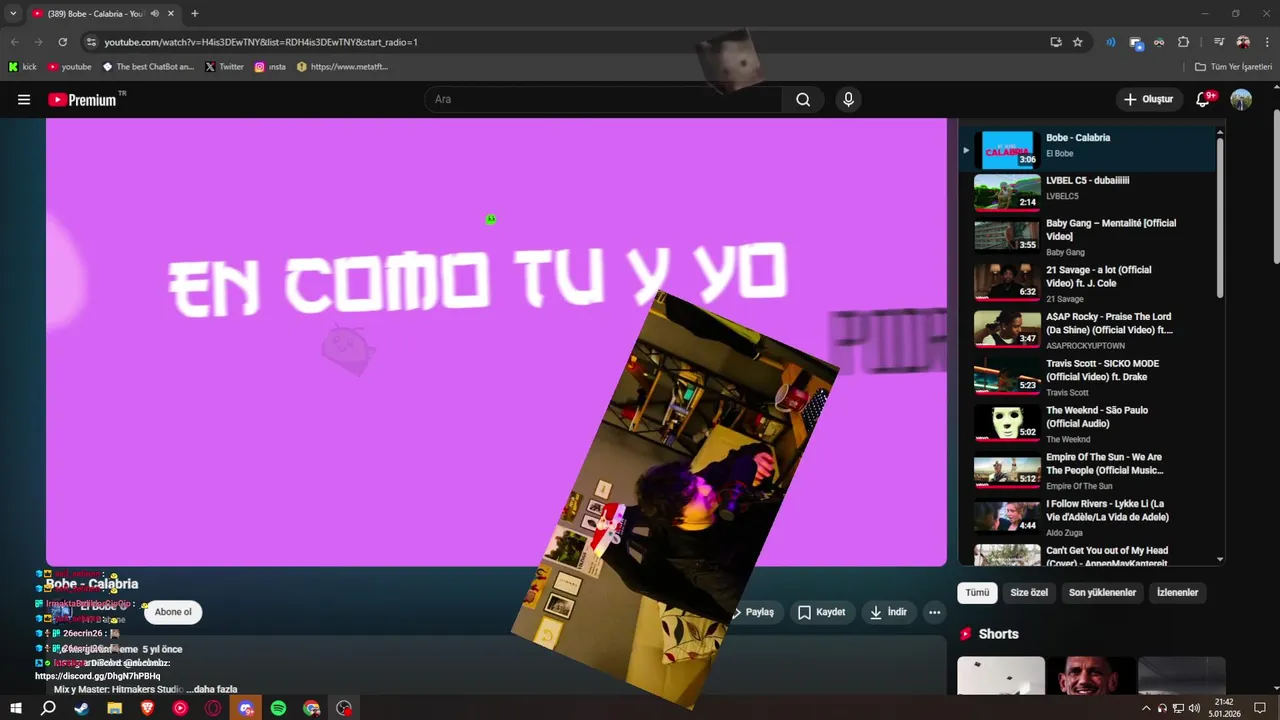Viewport: 1280px width, 720px height.
Task: Open the Oluştur create button
Action: tap(1148, 99)
